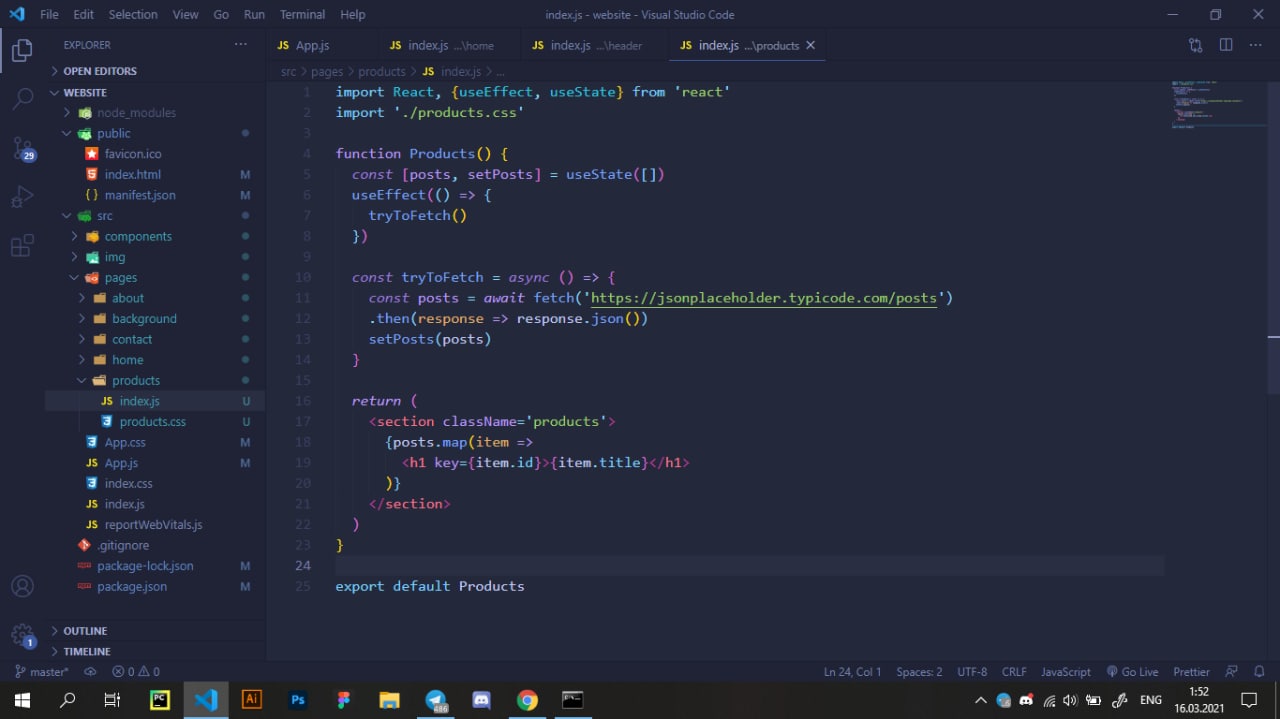The image size is (1280, 719).
Task: Open notifications bell in status bar
Action: (x=1260, y=672)
